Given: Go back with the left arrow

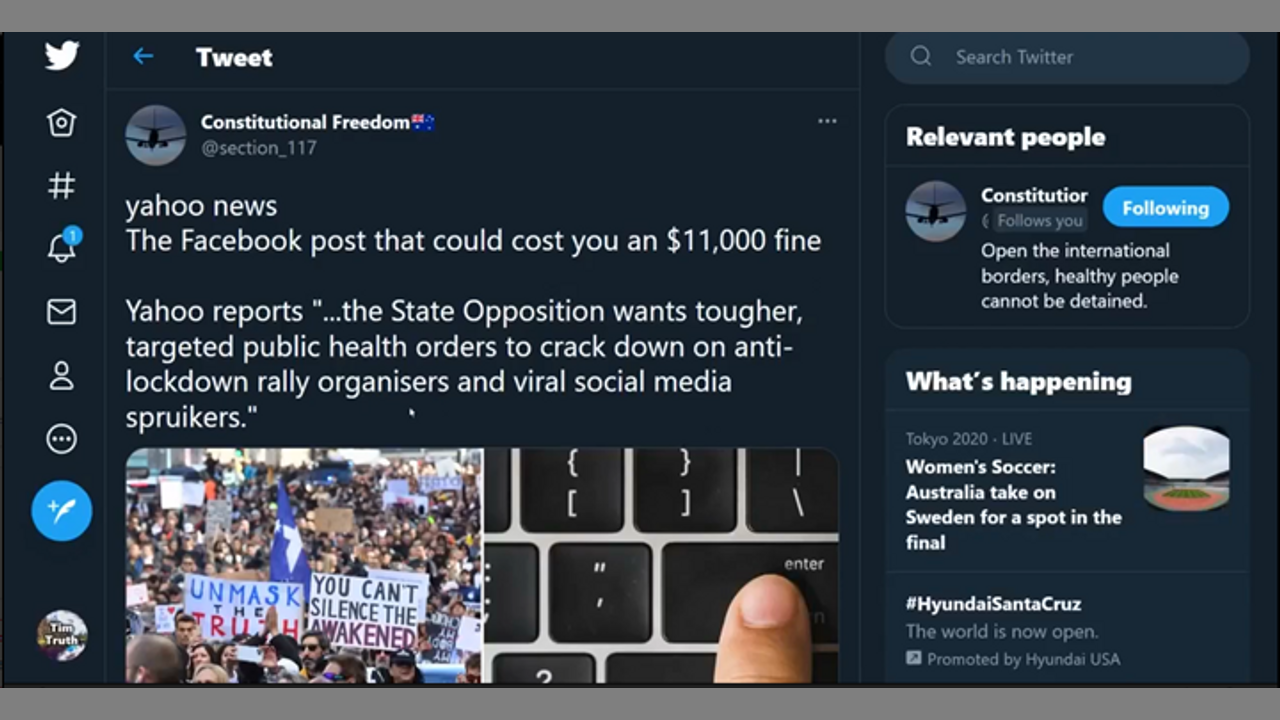Looking at the screenshot, I should pyautogui.click(x=143, y=56).
